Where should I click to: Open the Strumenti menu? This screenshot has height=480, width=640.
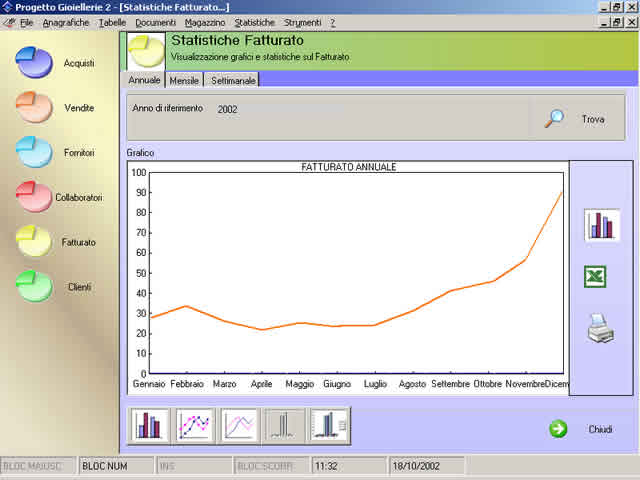[302, 23]
